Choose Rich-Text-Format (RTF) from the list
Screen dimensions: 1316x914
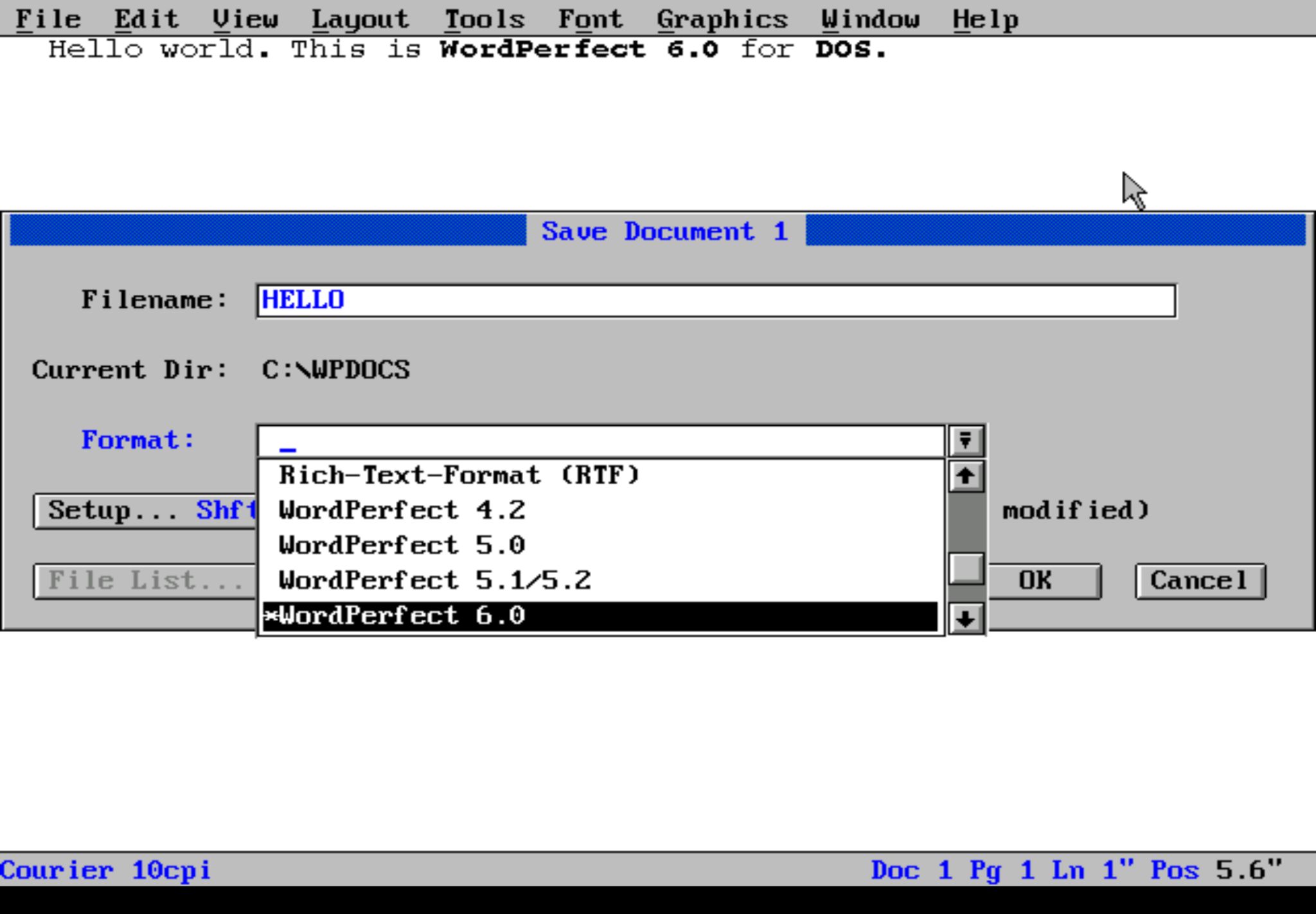click(x=459, y=475)
